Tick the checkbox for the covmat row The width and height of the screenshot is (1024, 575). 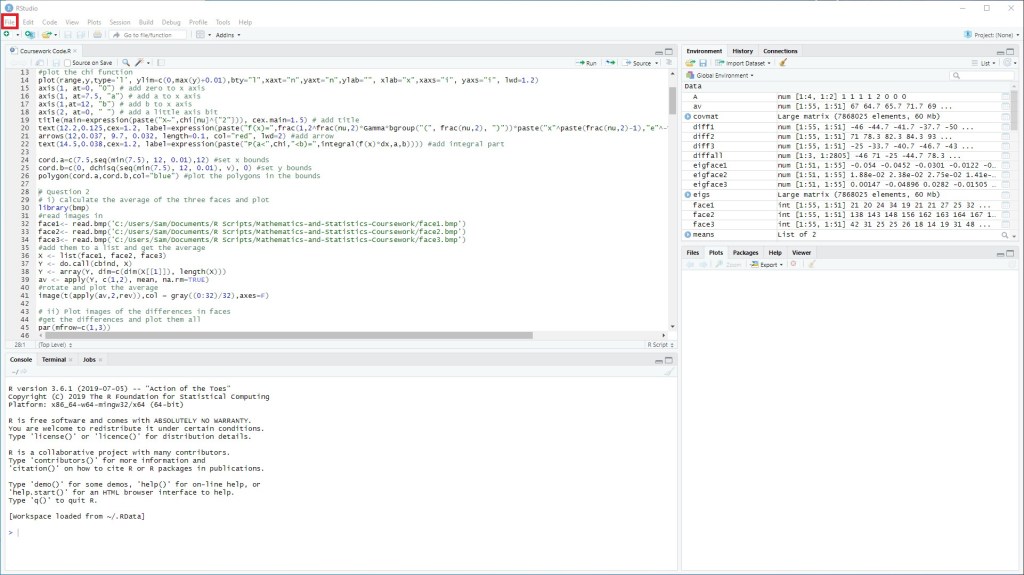point(1006,117)
